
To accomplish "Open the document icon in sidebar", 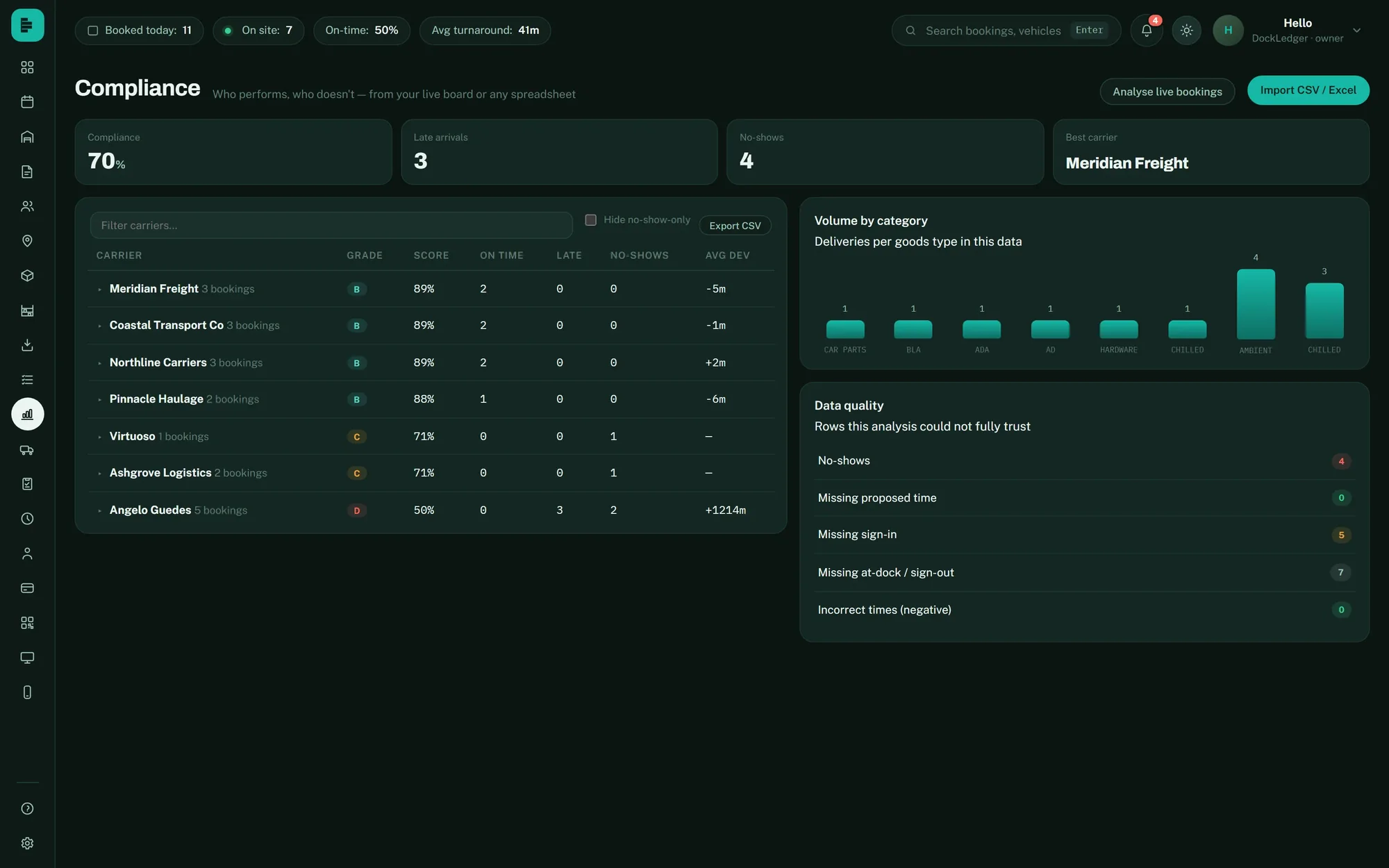I will (27, 172).
